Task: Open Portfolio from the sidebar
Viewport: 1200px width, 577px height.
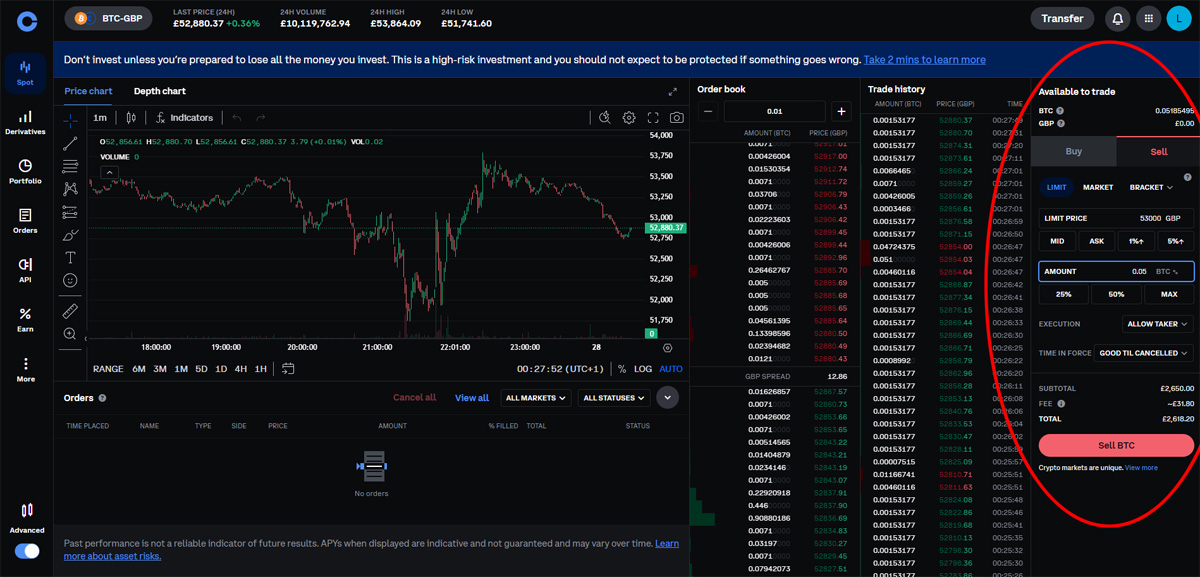Action: [x=25, y=171]
